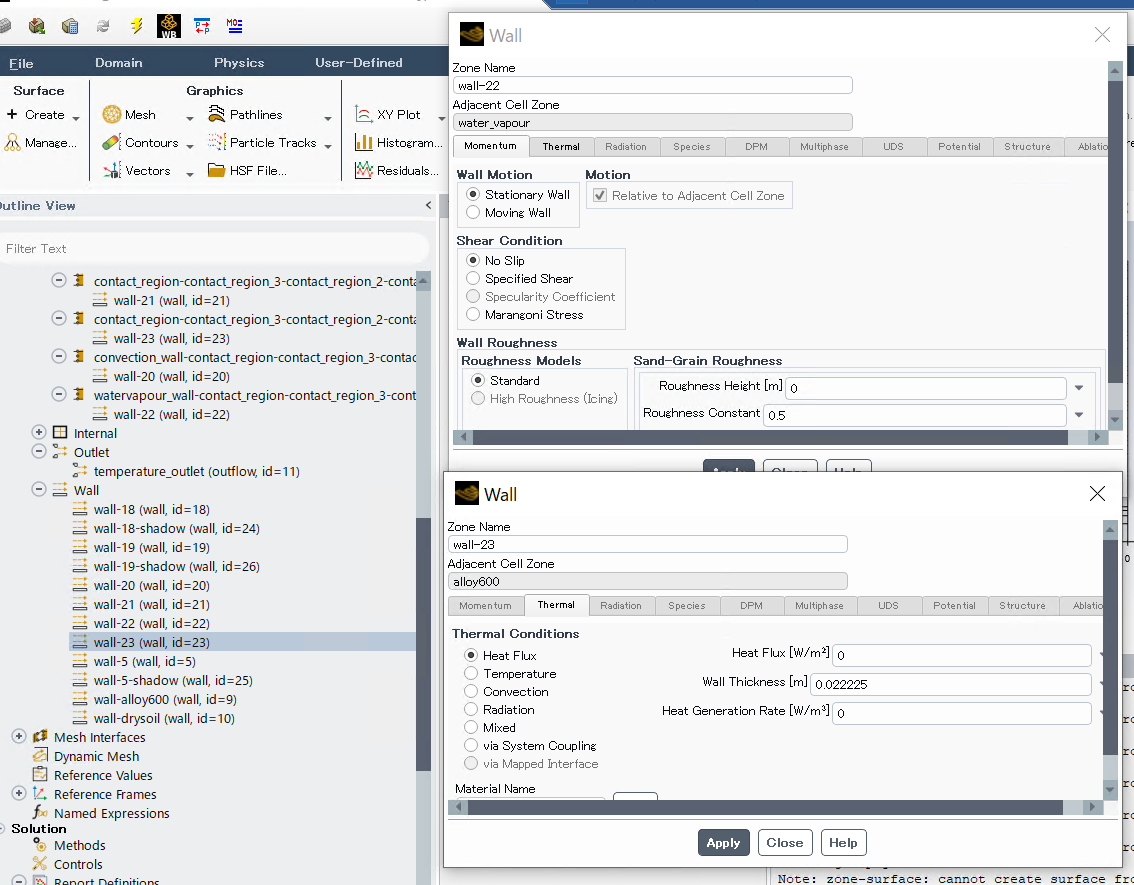Open Residuals plot tool
Viewport: 1134px width, 885px height.
tap(396, 171)
